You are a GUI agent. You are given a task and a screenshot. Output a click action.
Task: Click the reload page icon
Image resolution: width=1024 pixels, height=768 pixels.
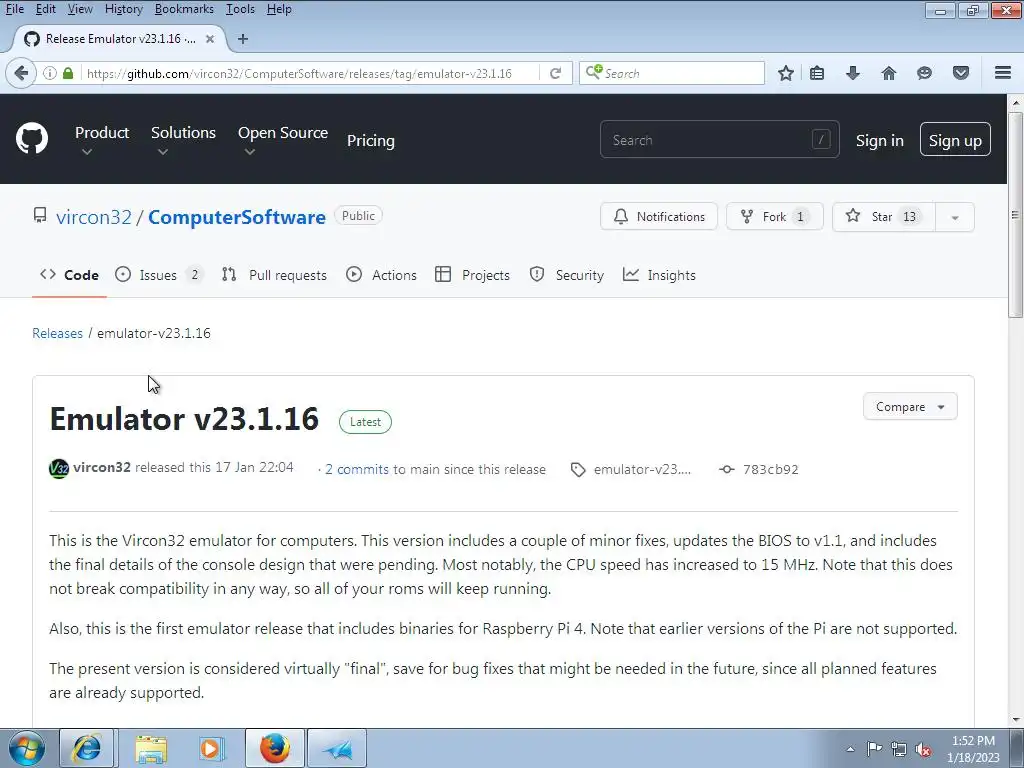click(x=555, y=73)
